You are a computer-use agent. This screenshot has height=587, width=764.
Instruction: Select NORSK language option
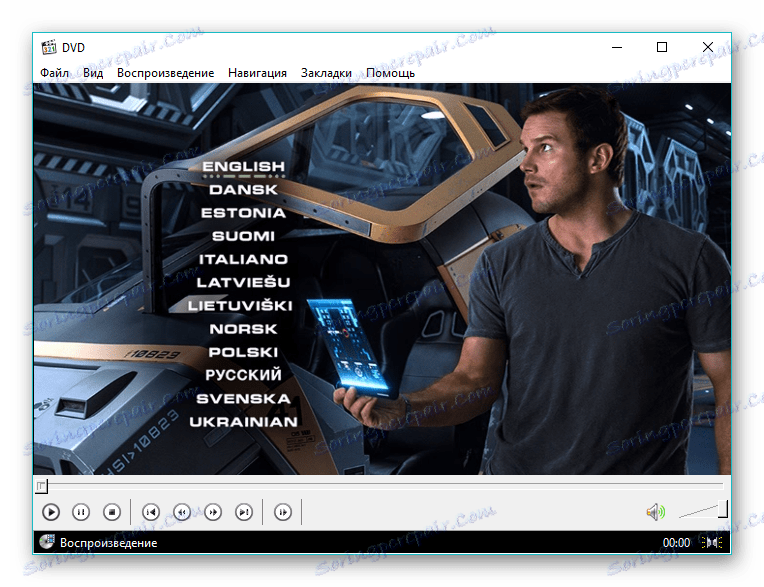click(x=243, y=329)
